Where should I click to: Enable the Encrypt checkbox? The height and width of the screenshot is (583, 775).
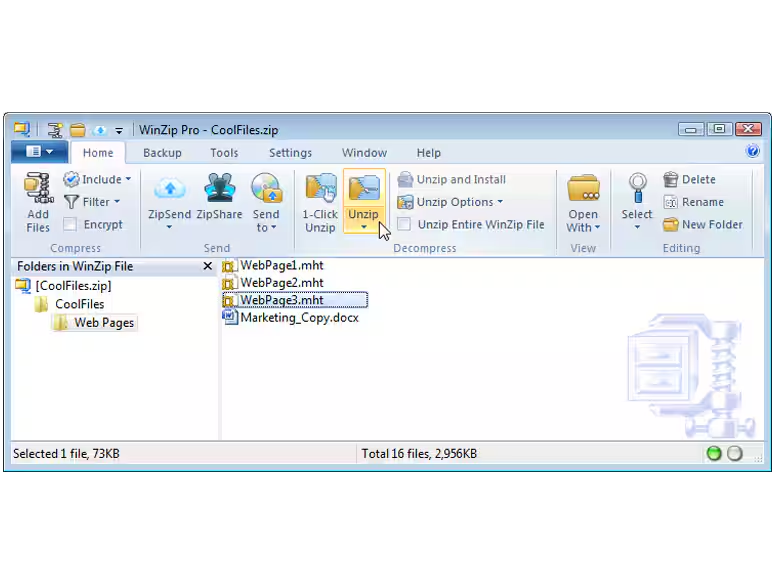[x=70, y=224]
